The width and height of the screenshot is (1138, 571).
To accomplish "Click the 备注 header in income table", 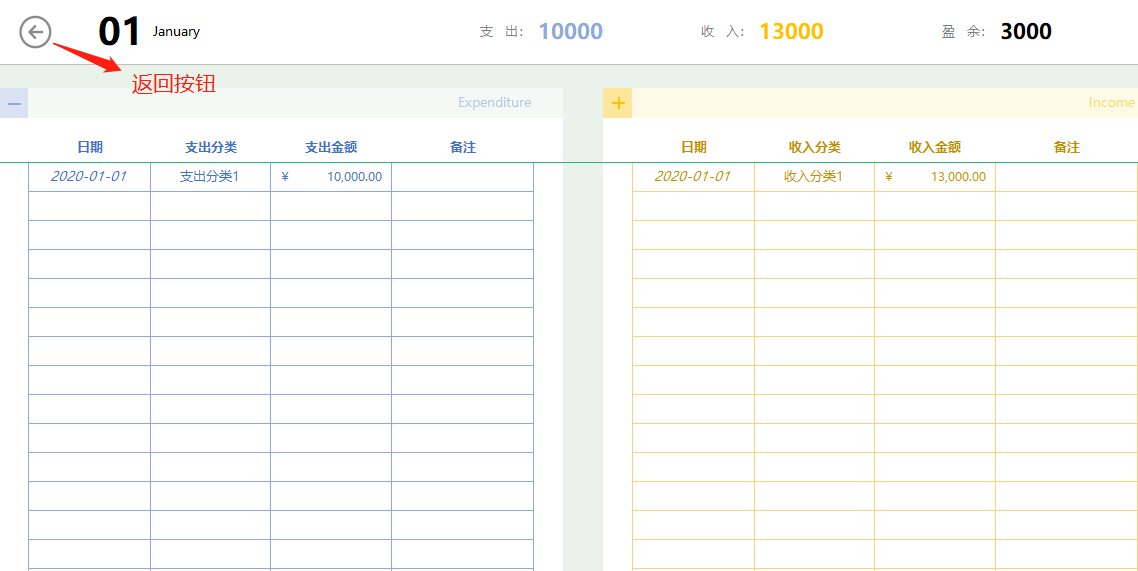I will (1067, 147).
